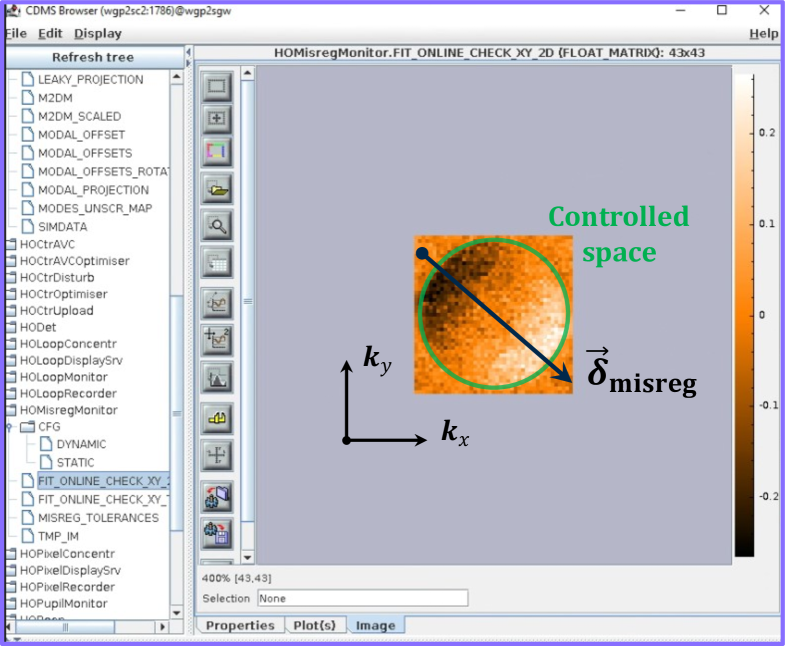Screen dimensions: 785x646
Task: Select the Image tab
Action: point(375,625)
